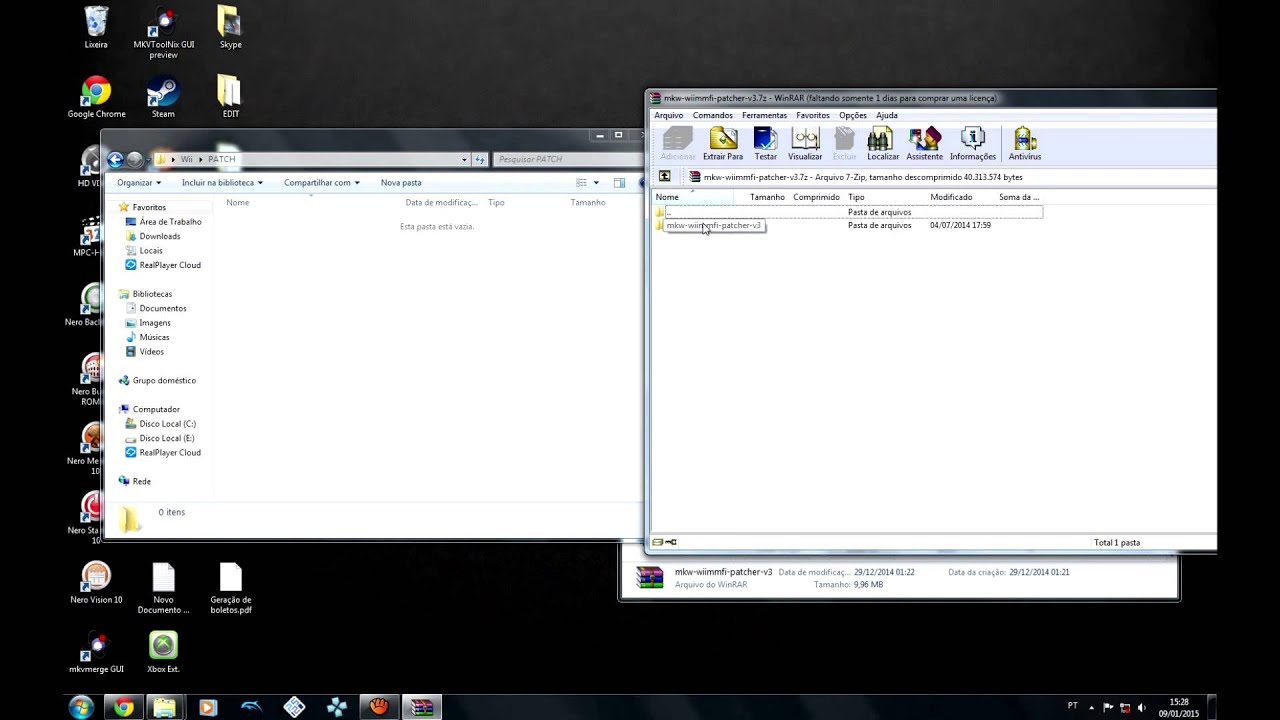Open the Comandos menu in WinRAR
1280x720 pixels.
(x=713, y=115)
